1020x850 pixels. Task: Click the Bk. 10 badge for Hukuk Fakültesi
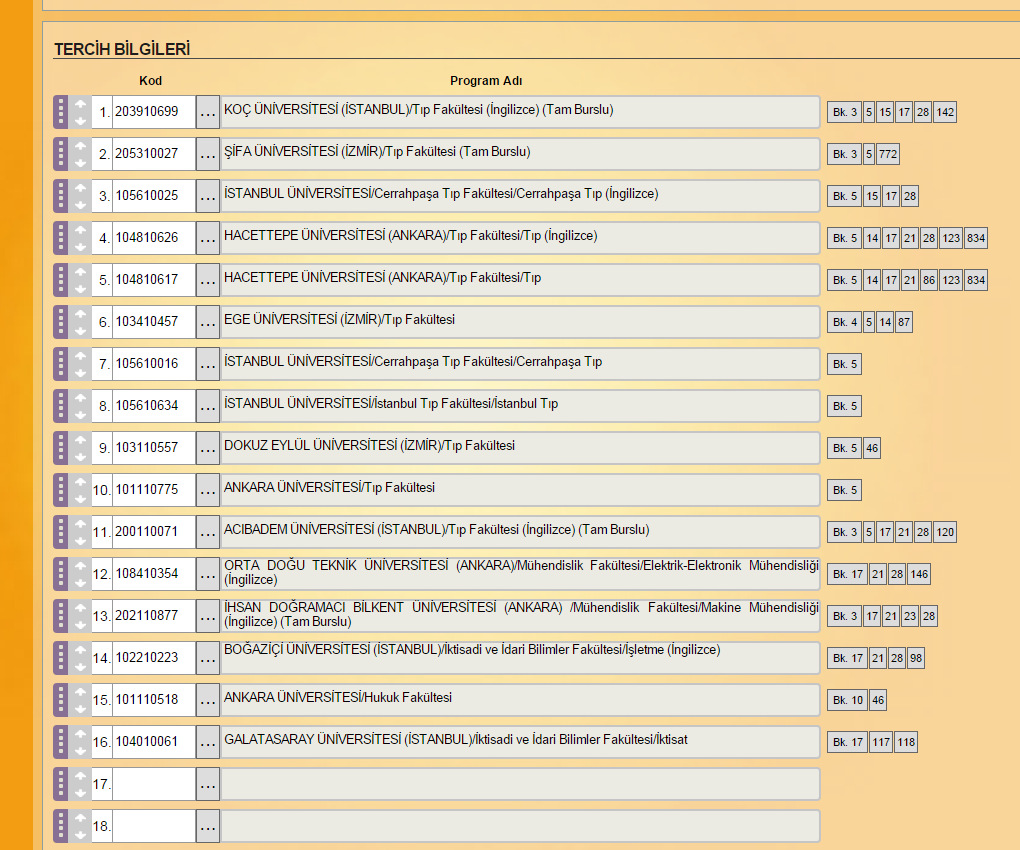coord(847,700)
